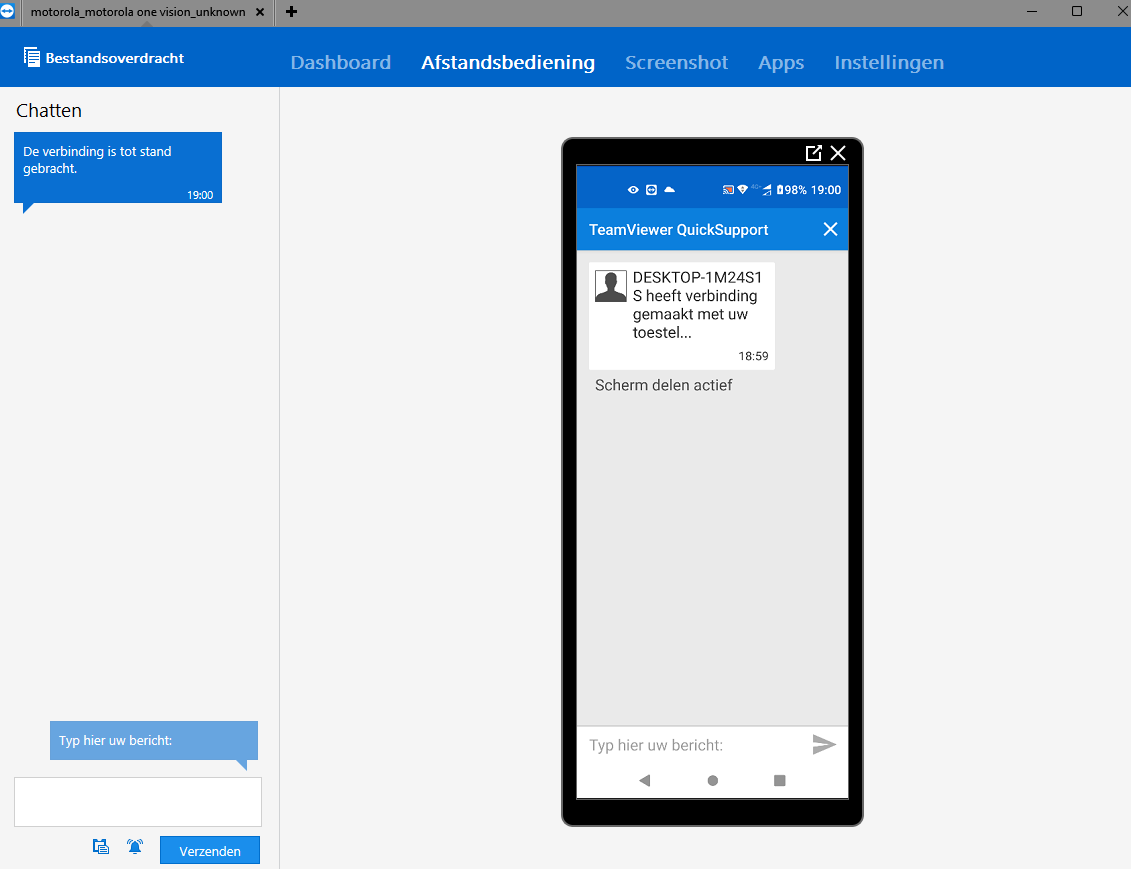Click the TeamViewer logo icon
1131x869 pixels.
click(6, 12)
